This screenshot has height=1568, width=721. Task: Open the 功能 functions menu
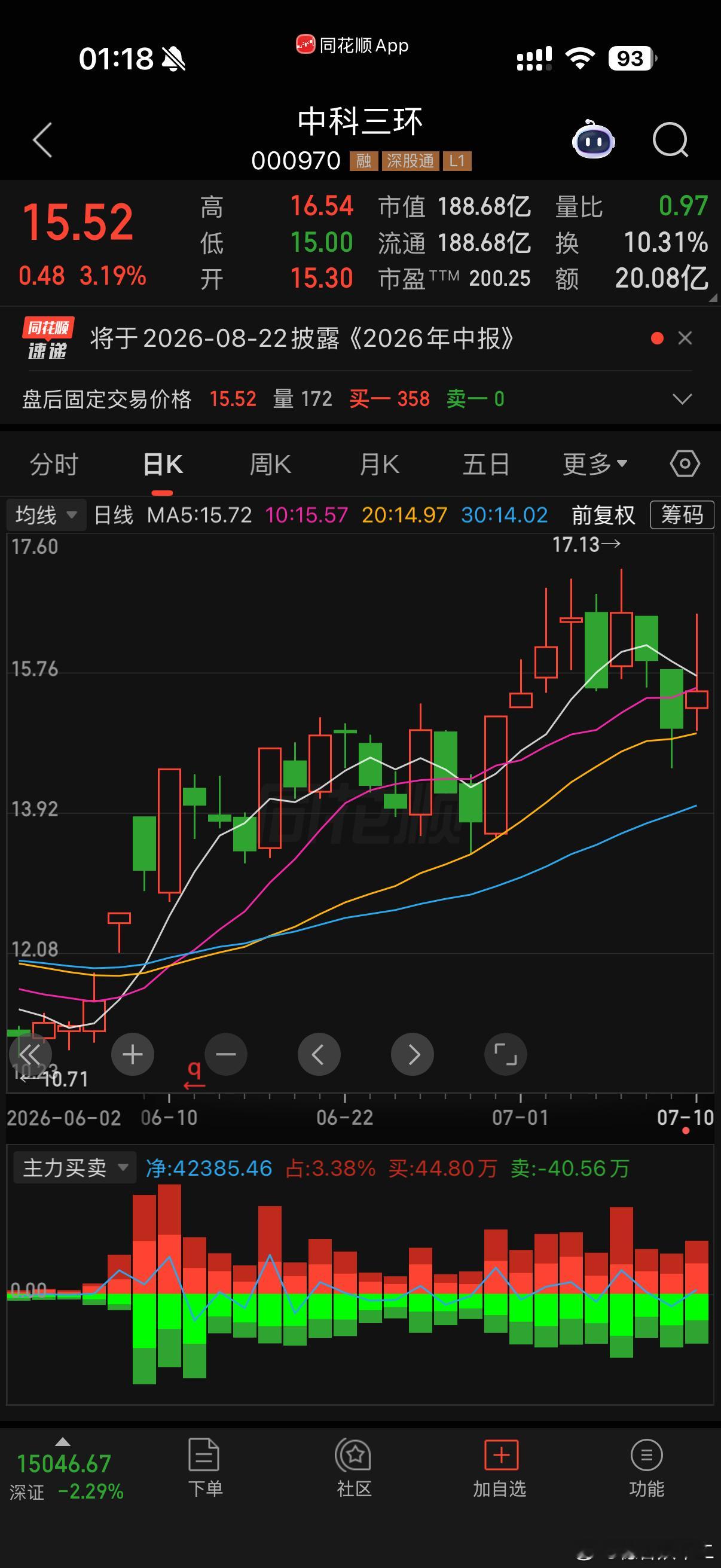point(647,1468)
